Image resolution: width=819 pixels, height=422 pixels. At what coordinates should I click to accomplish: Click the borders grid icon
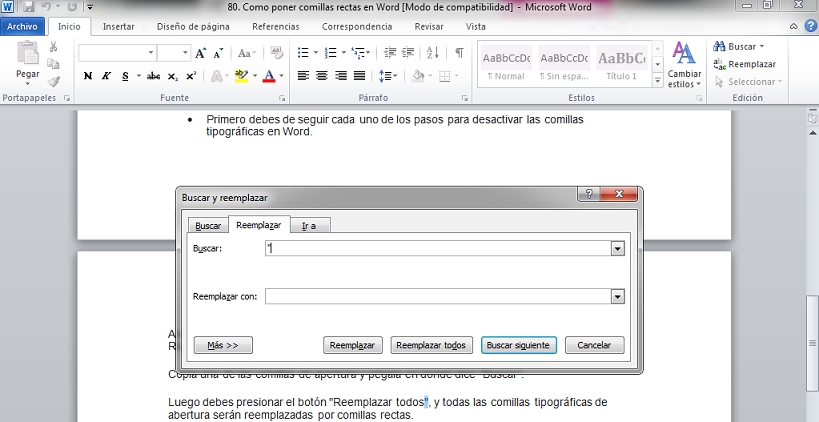[x=444, y=76]
